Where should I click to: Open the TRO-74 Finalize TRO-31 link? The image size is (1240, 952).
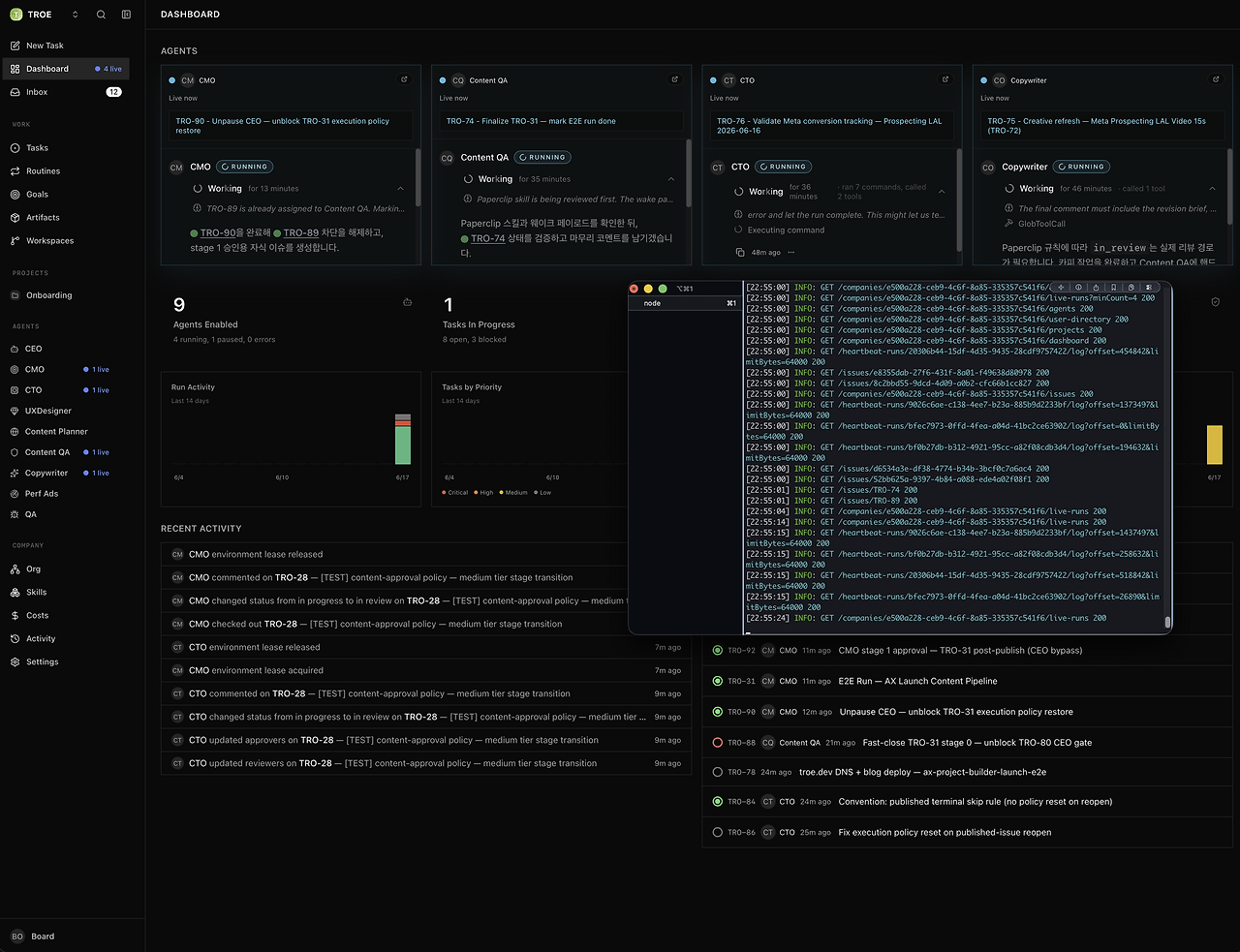561,121
